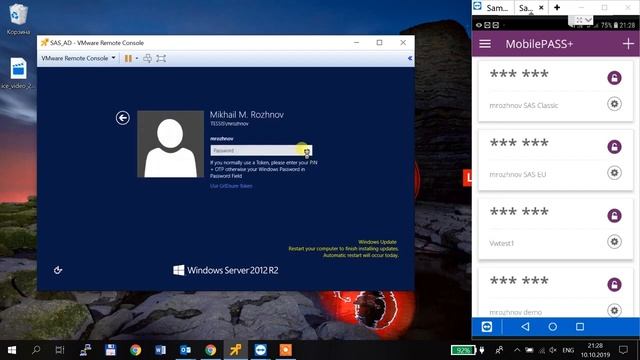Click the Ease of Access icon on login screen

pyautogui.click(x=58, y=270)
